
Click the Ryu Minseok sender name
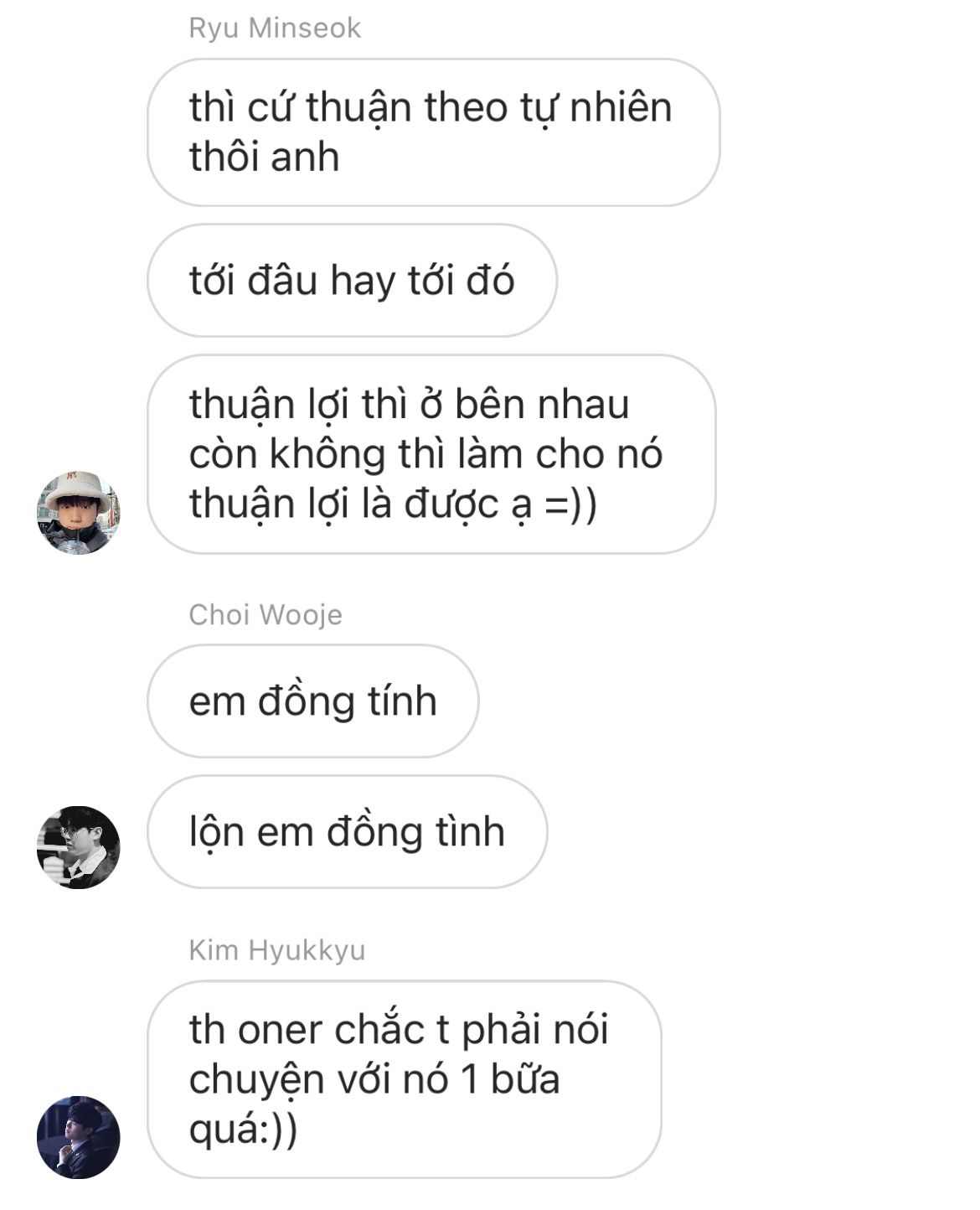click(x=275, y=28)
